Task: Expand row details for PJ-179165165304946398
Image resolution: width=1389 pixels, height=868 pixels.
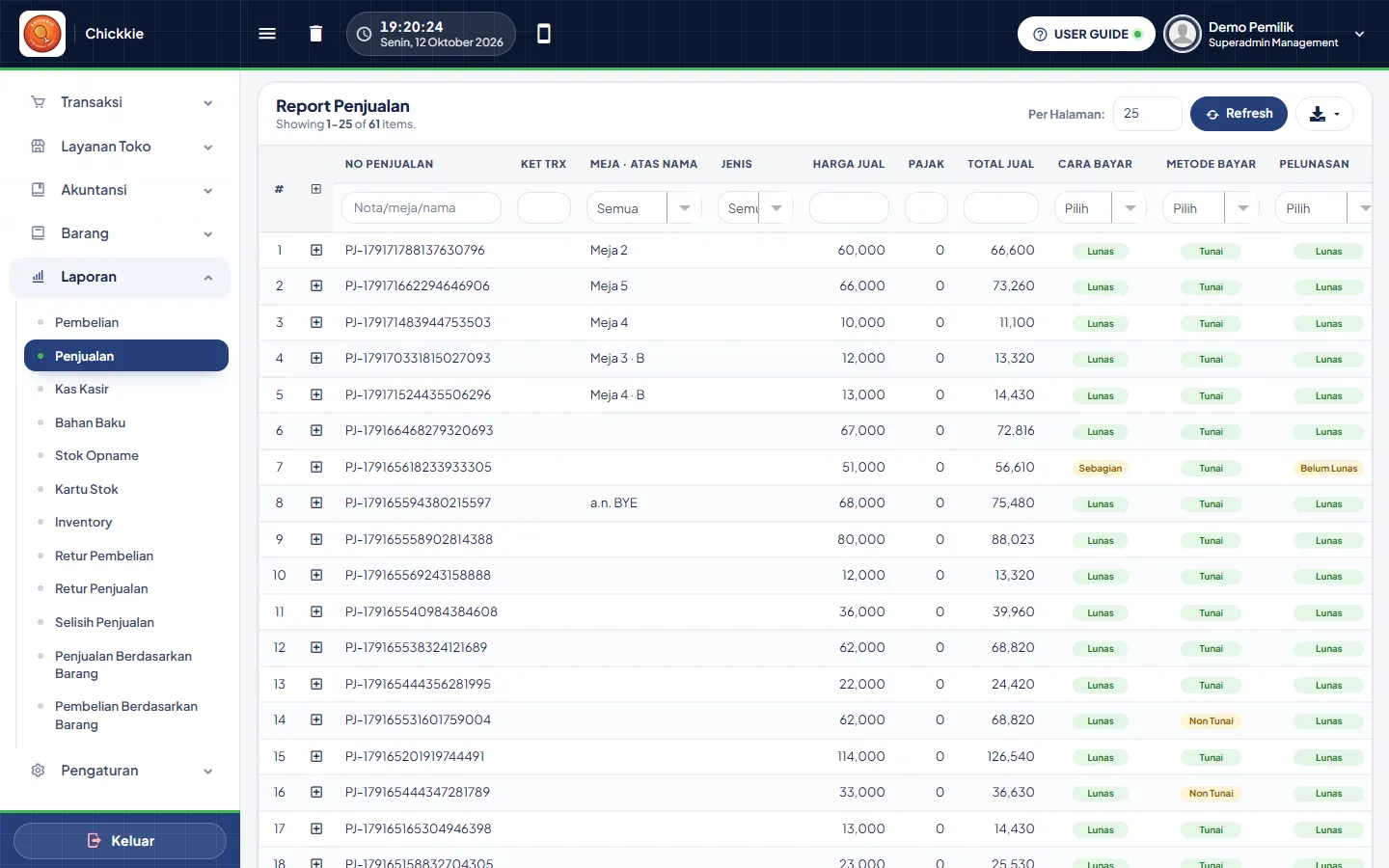Action: coord(316,828)
